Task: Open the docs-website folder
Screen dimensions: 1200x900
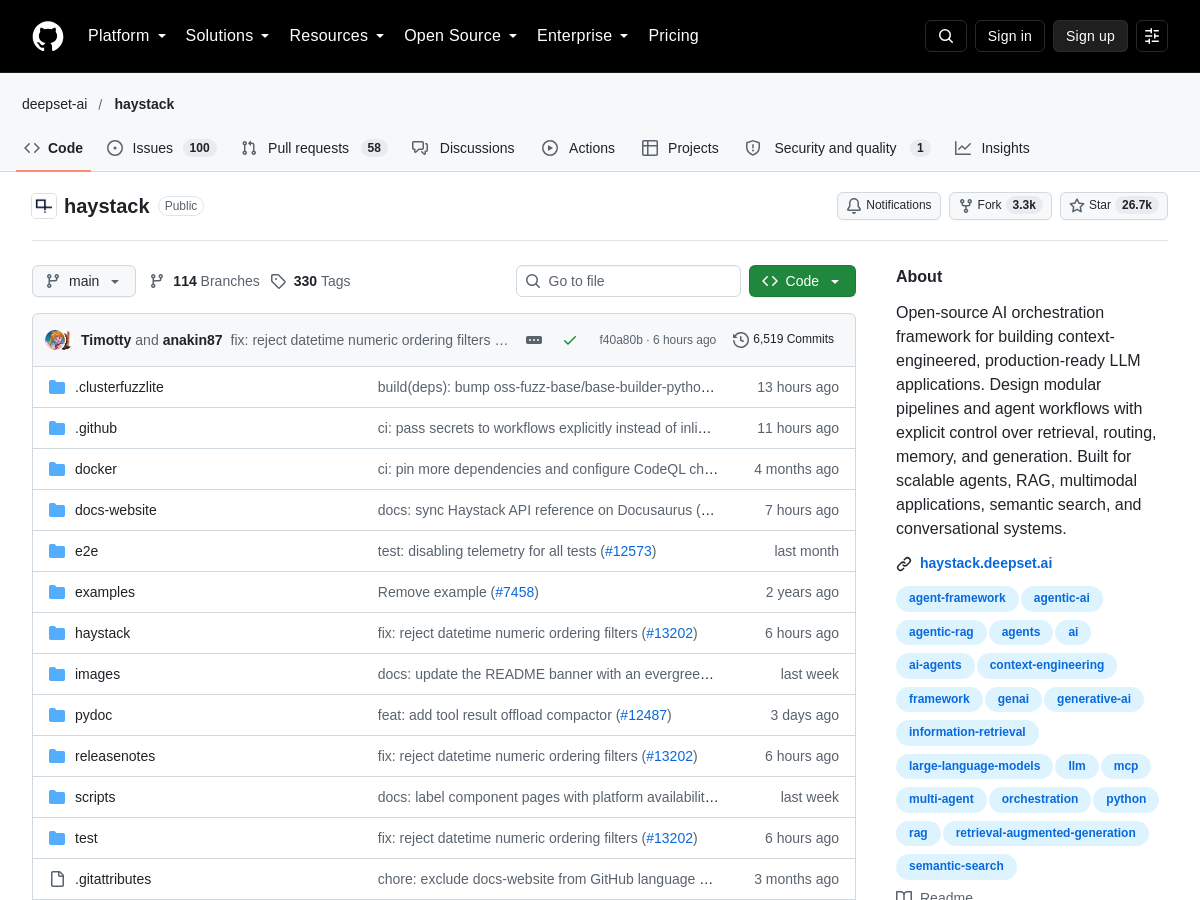Action: 116,510
